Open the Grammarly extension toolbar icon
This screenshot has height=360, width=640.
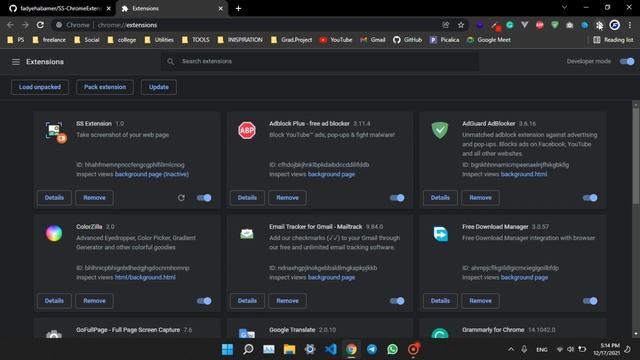(x=510, y=25)
